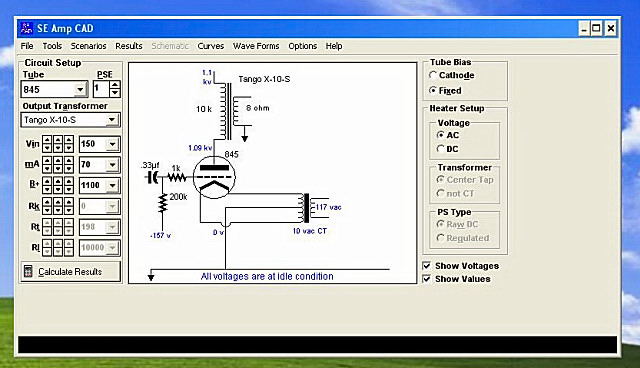Click the 845 tube symbol in schematic

(214, 177)
